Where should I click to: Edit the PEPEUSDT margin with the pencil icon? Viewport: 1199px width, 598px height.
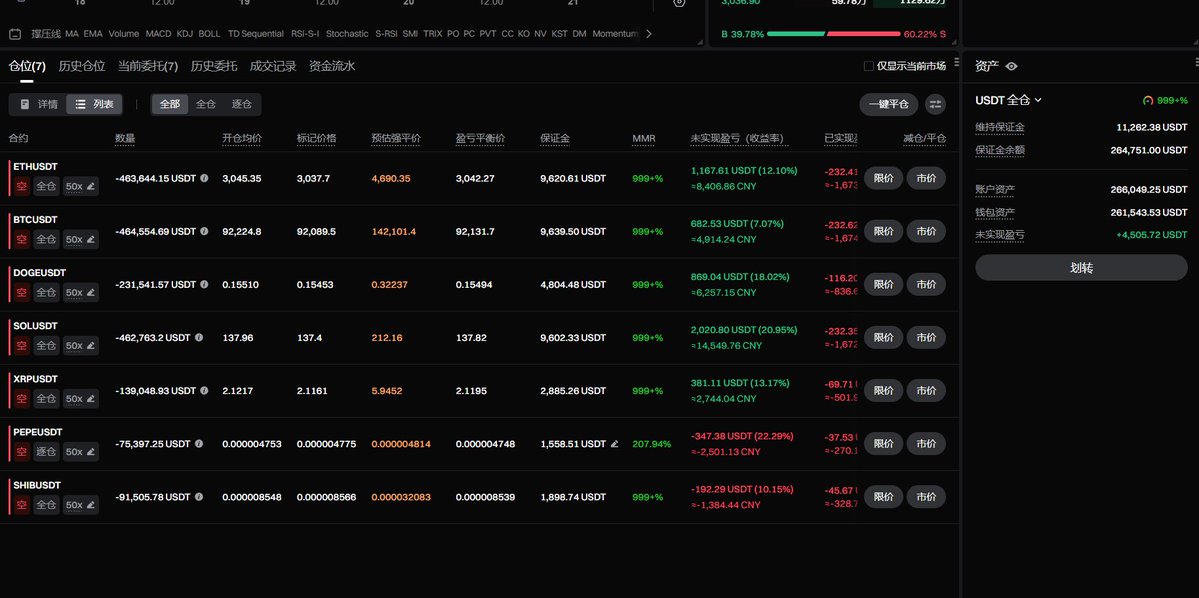614,444
